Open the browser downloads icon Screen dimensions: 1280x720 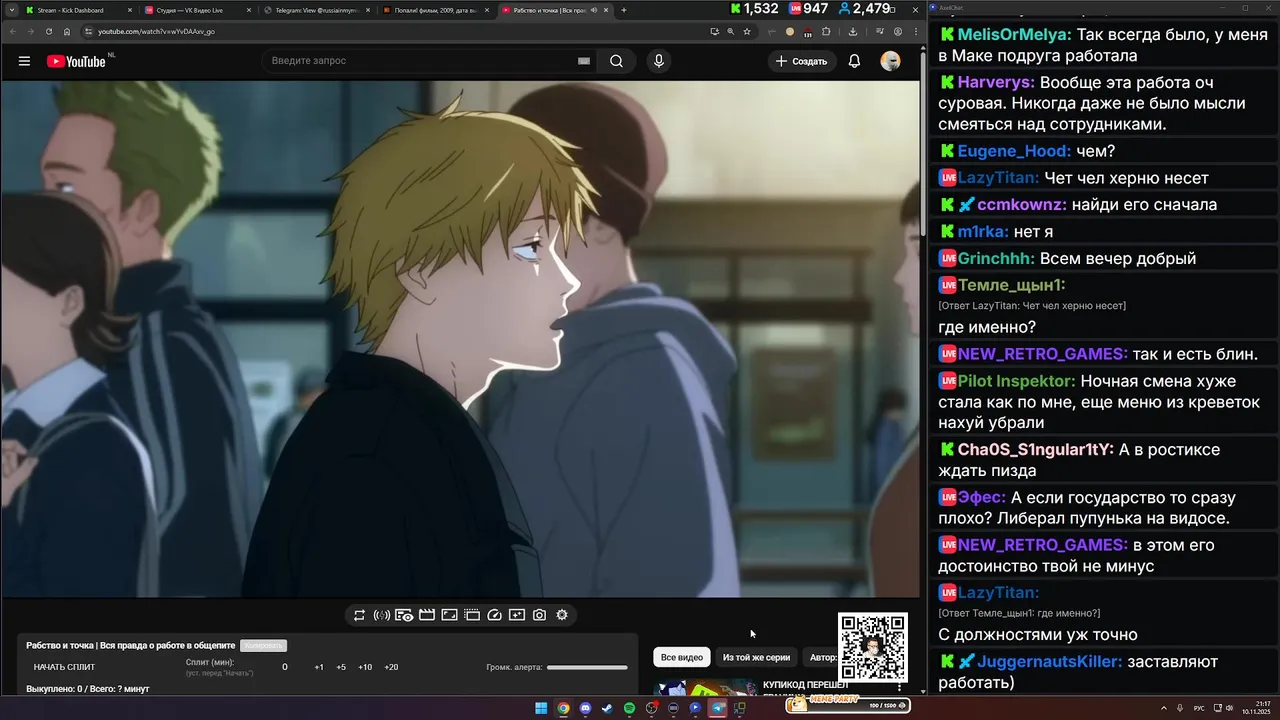(852, 31)
